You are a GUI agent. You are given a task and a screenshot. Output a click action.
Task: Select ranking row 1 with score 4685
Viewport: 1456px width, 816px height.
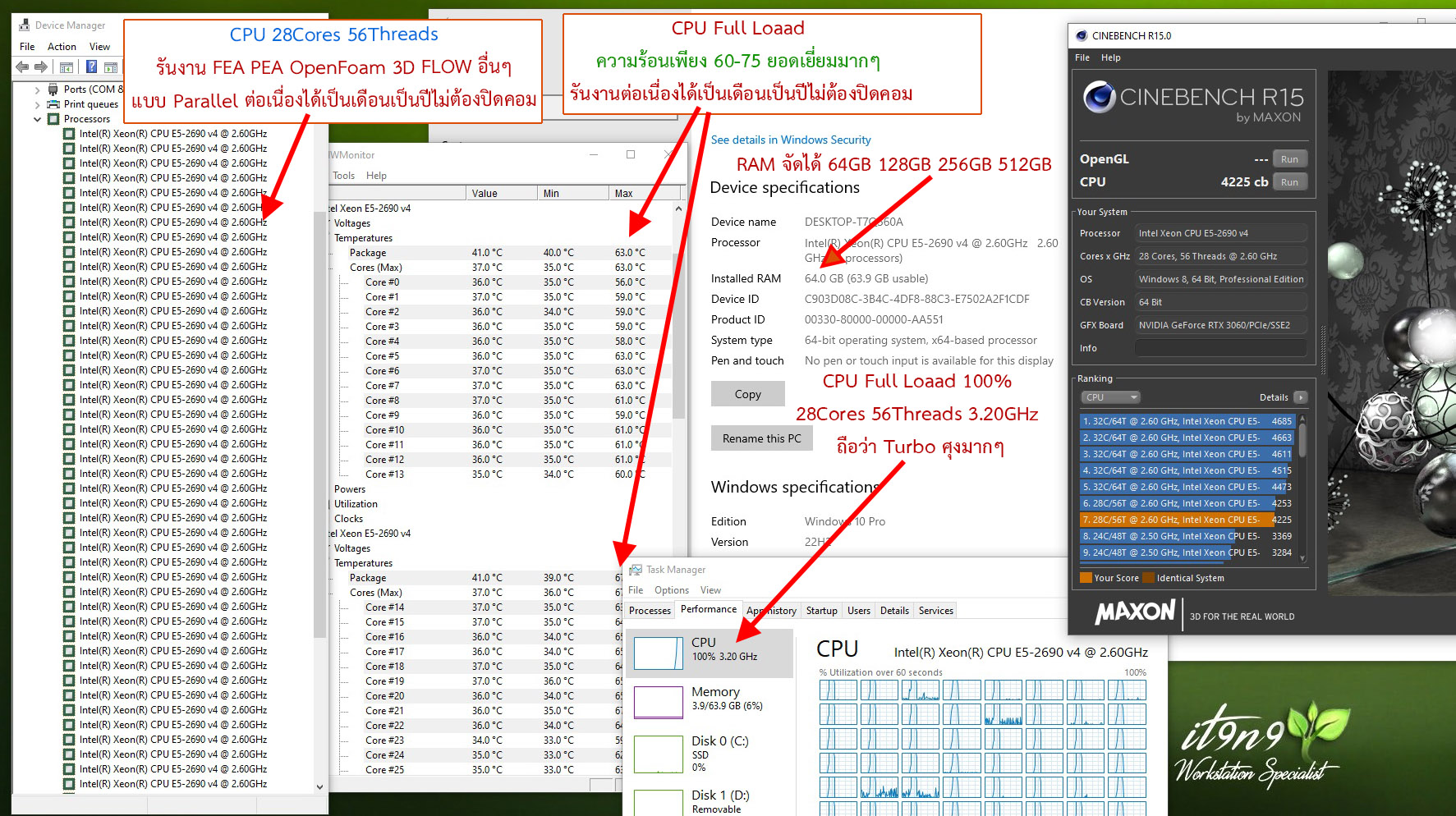pos(1187,421)
